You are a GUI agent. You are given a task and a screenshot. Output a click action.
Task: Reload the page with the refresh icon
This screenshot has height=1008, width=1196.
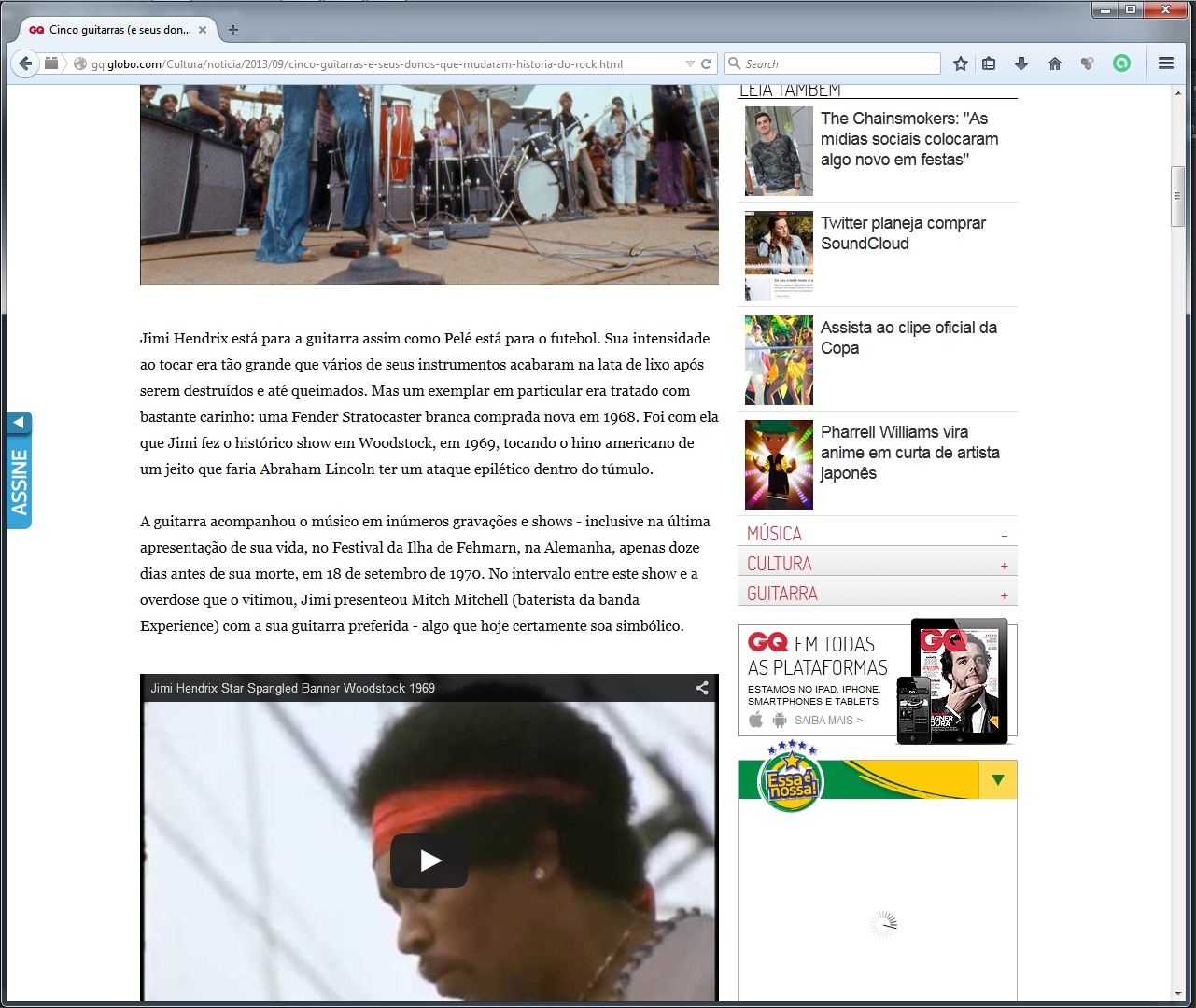pos(707,64)
